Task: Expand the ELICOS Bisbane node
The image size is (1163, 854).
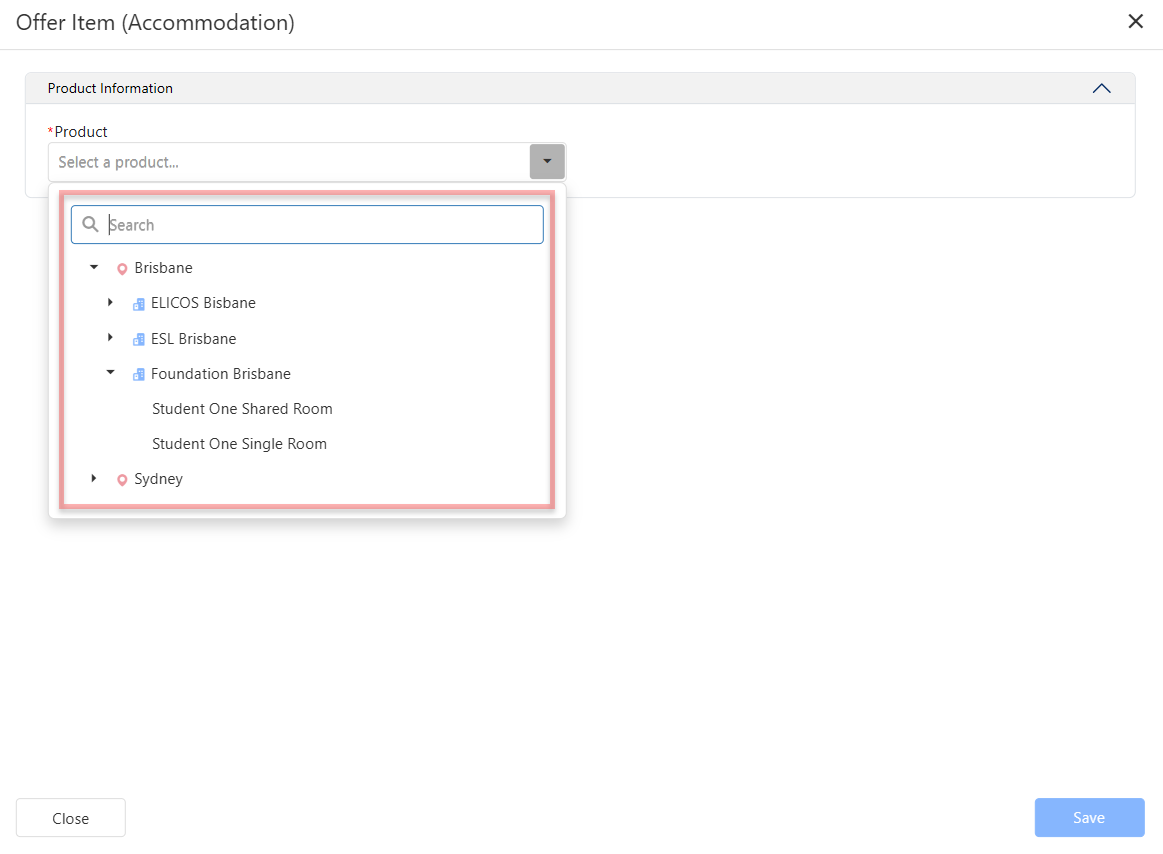Action: 110,303
